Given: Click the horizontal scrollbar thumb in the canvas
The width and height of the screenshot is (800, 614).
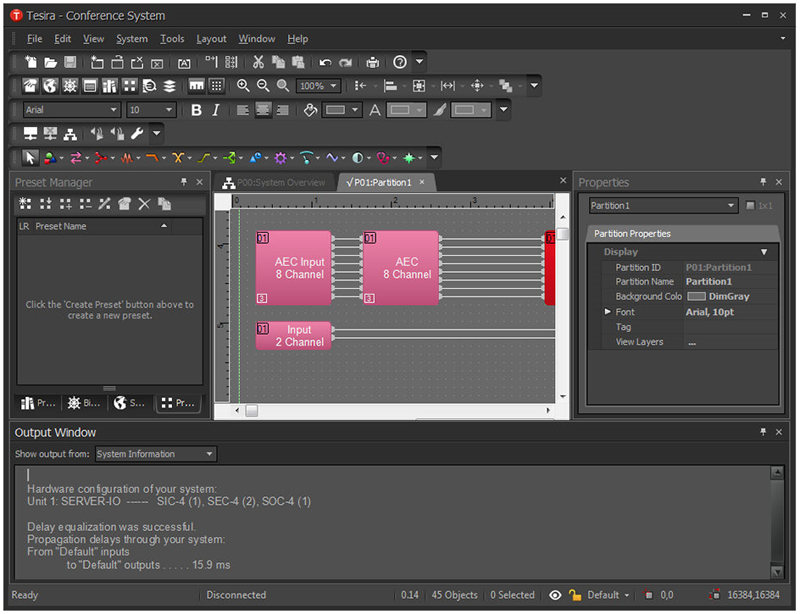Looking at the screenshot, I should (252, 411).
